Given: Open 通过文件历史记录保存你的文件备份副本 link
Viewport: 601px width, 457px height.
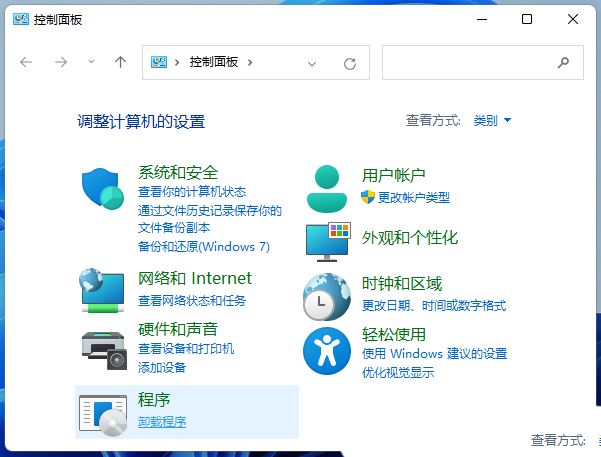Looking at the screenshot, I should (210, 219).
